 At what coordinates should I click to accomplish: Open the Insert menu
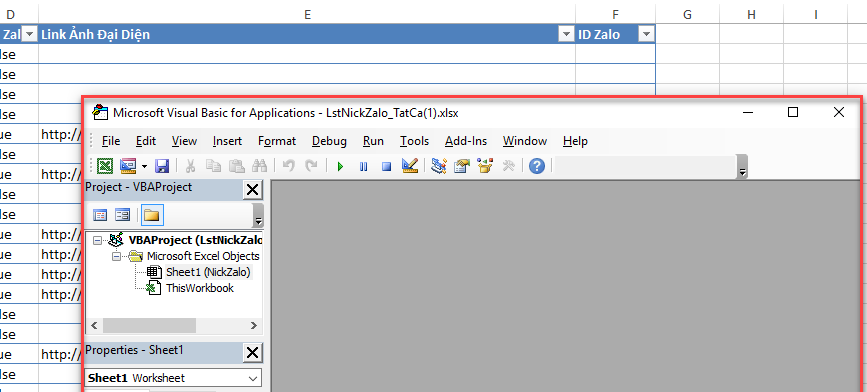[x=227, y=142]
